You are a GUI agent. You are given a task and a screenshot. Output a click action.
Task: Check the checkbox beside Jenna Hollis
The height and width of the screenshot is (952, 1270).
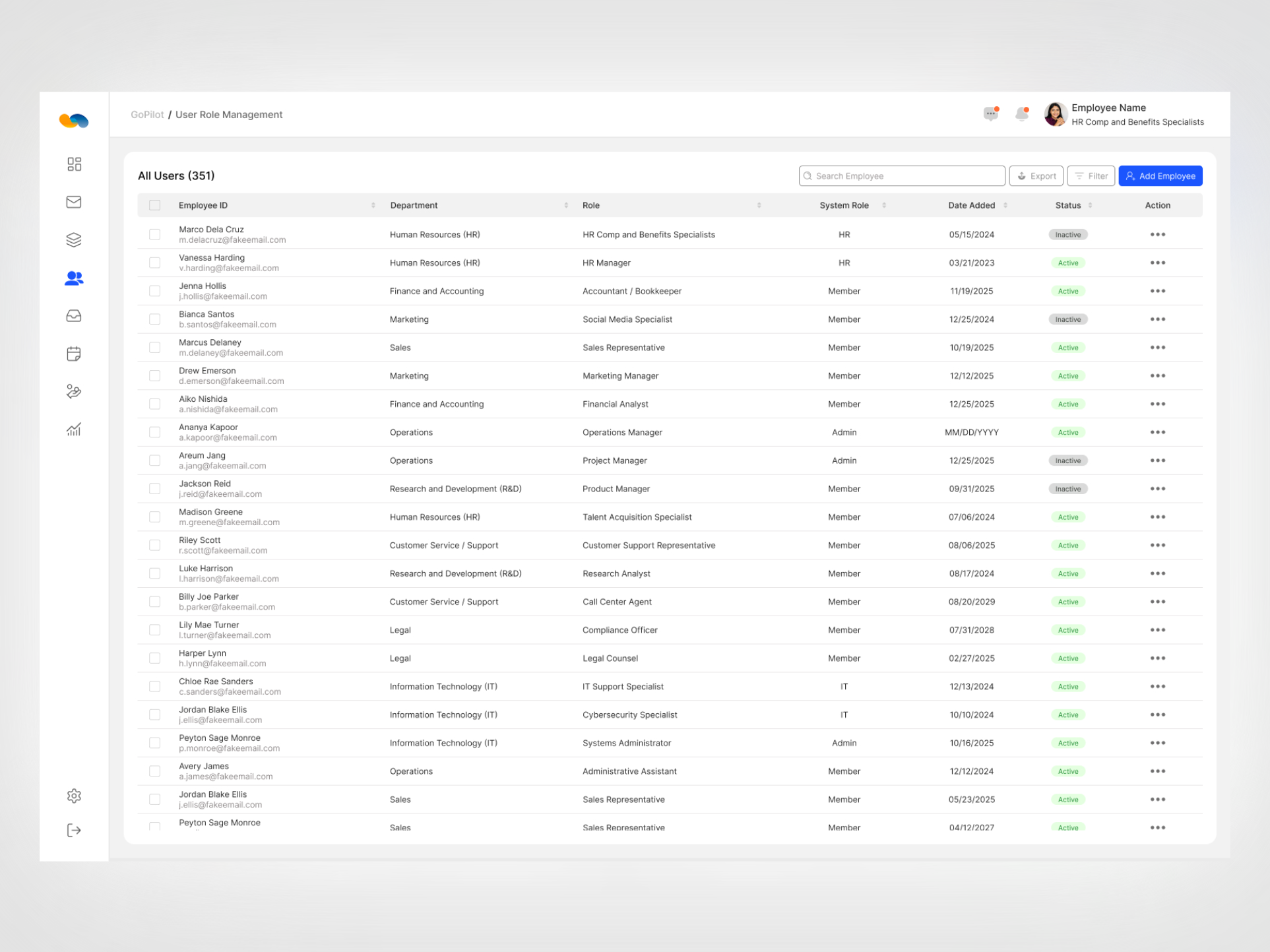point(154,290)
